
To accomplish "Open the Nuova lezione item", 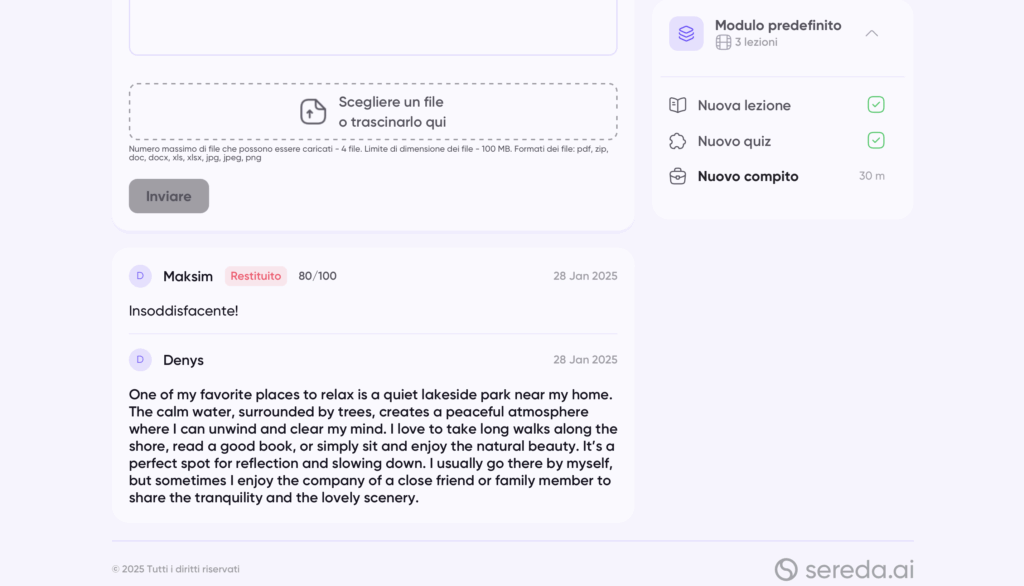I will 744,106.
